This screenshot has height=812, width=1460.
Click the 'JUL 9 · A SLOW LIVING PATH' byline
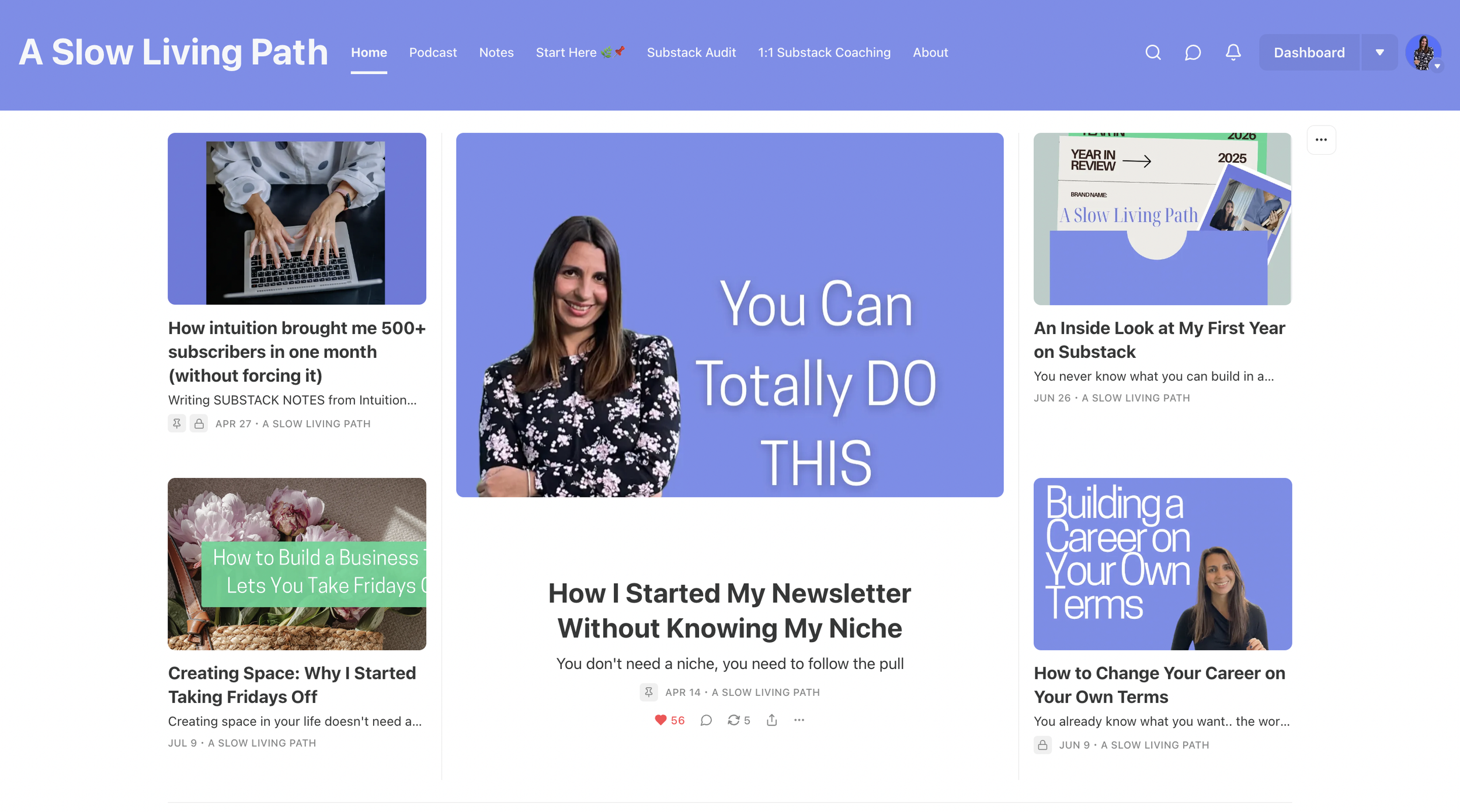point(242,743)
